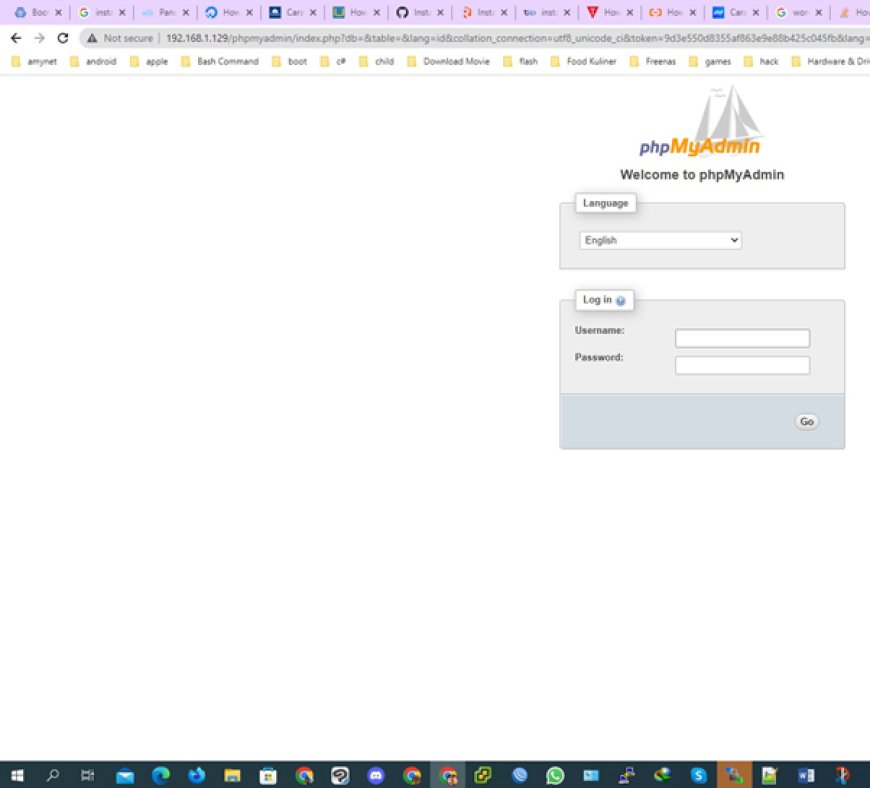Open Microsoft Store from the taskbar
Viewport: 870px width, 788px height.
[268, 775]
